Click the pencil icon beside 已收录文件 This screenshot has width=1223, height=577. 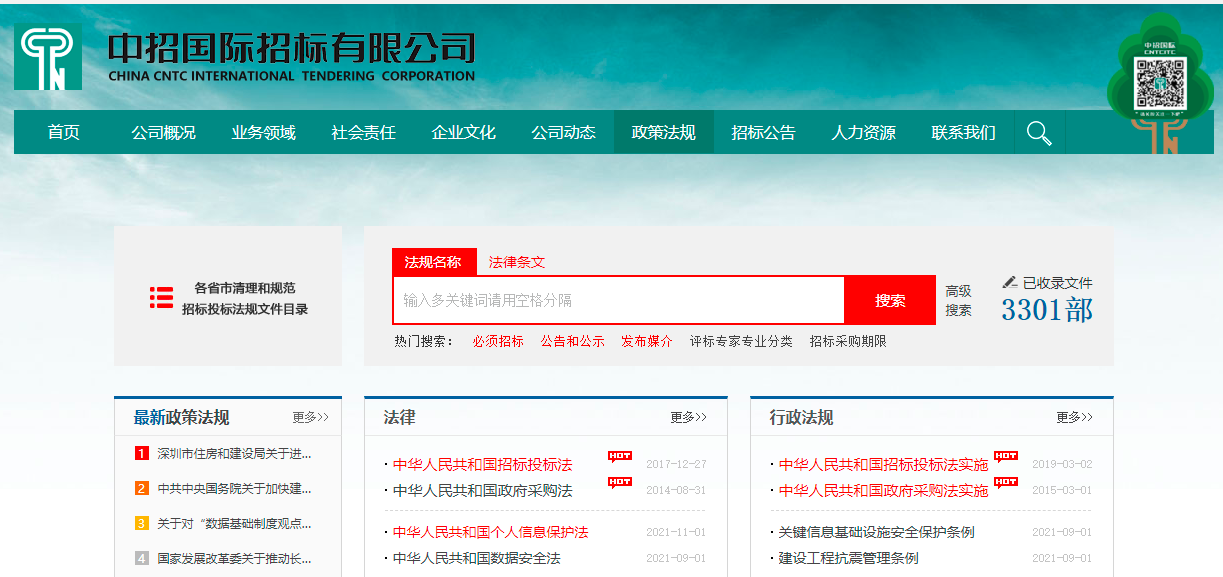click(1010, 283)
